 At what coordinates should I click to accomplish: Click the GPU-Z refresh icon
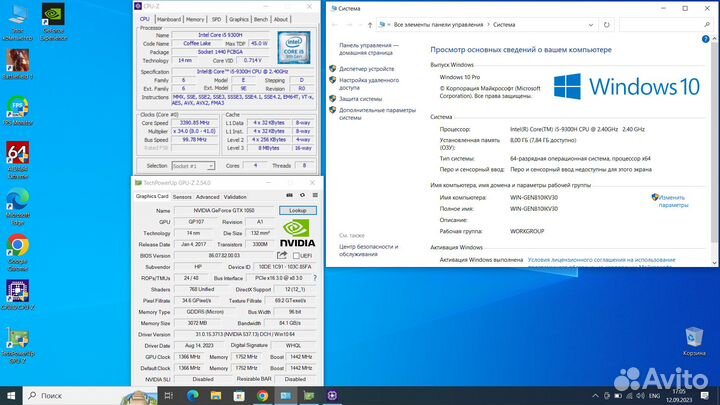(x=302, y=195)
